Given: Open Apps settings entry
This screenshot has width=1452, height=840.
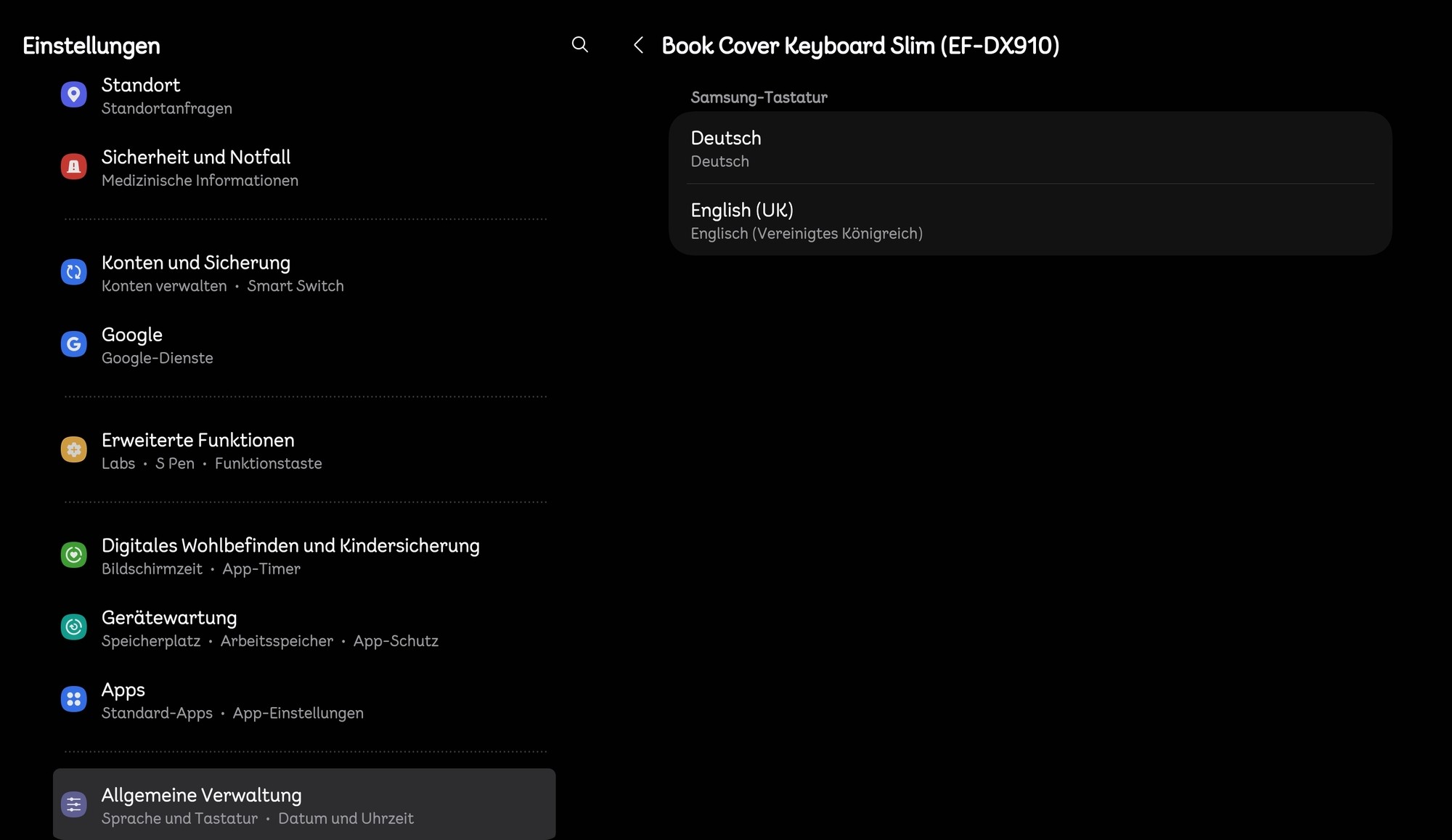Looking at the screenshot, I should point(304,700).
